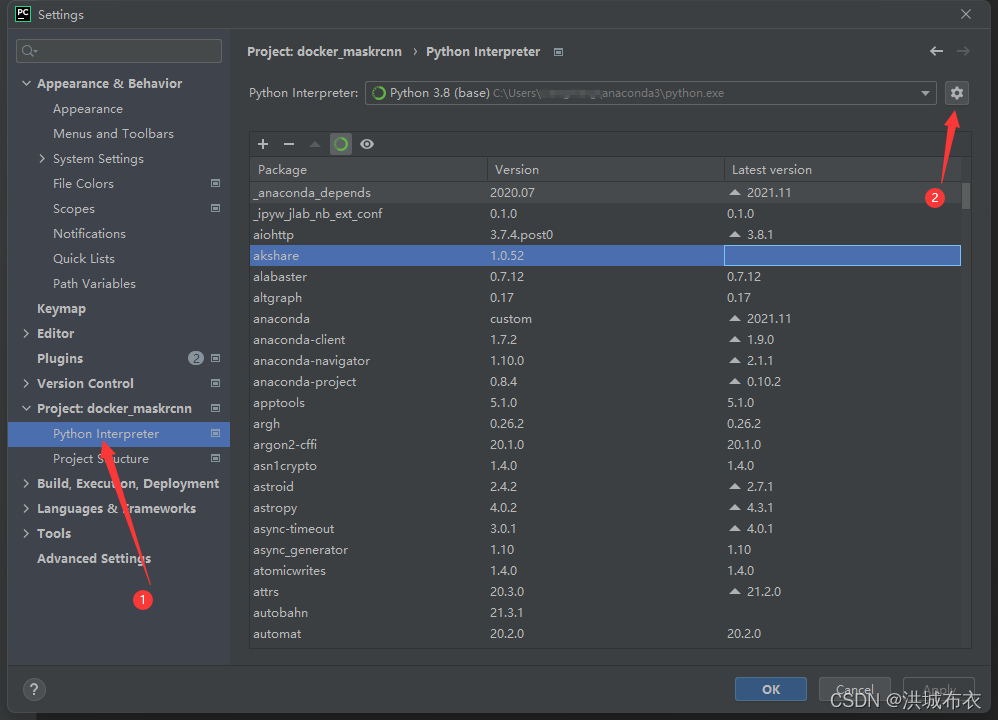Image resolution: width=998 pixels, height=720 pixels.
Task: Toggle the show early releases eye icon
Action: [367, 144]
